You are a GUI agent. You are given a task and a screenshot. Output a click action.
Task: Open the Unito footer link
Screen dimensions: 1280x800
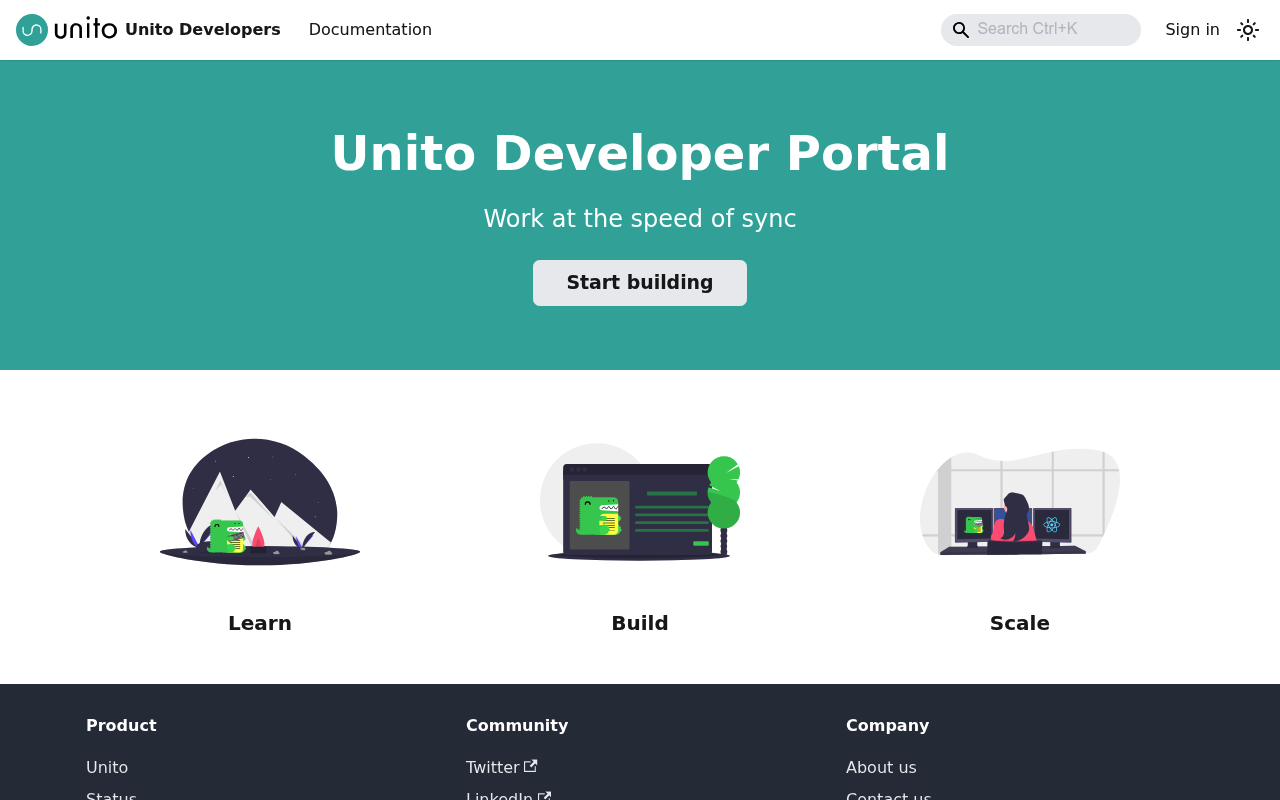click(107, 767)
